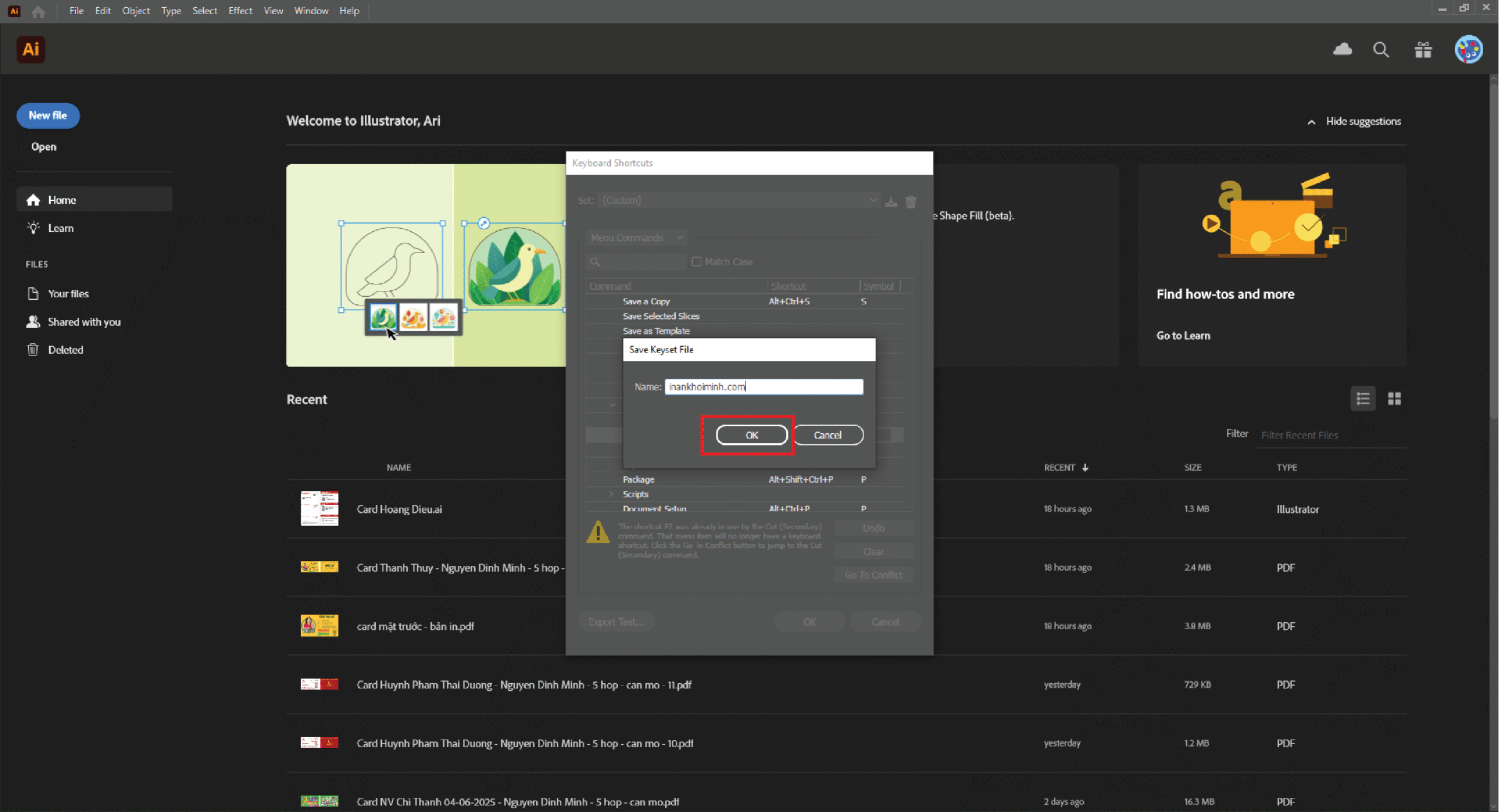Switch Recent files to list view
Screen dimensions: 1499x812
(1363, 399)
